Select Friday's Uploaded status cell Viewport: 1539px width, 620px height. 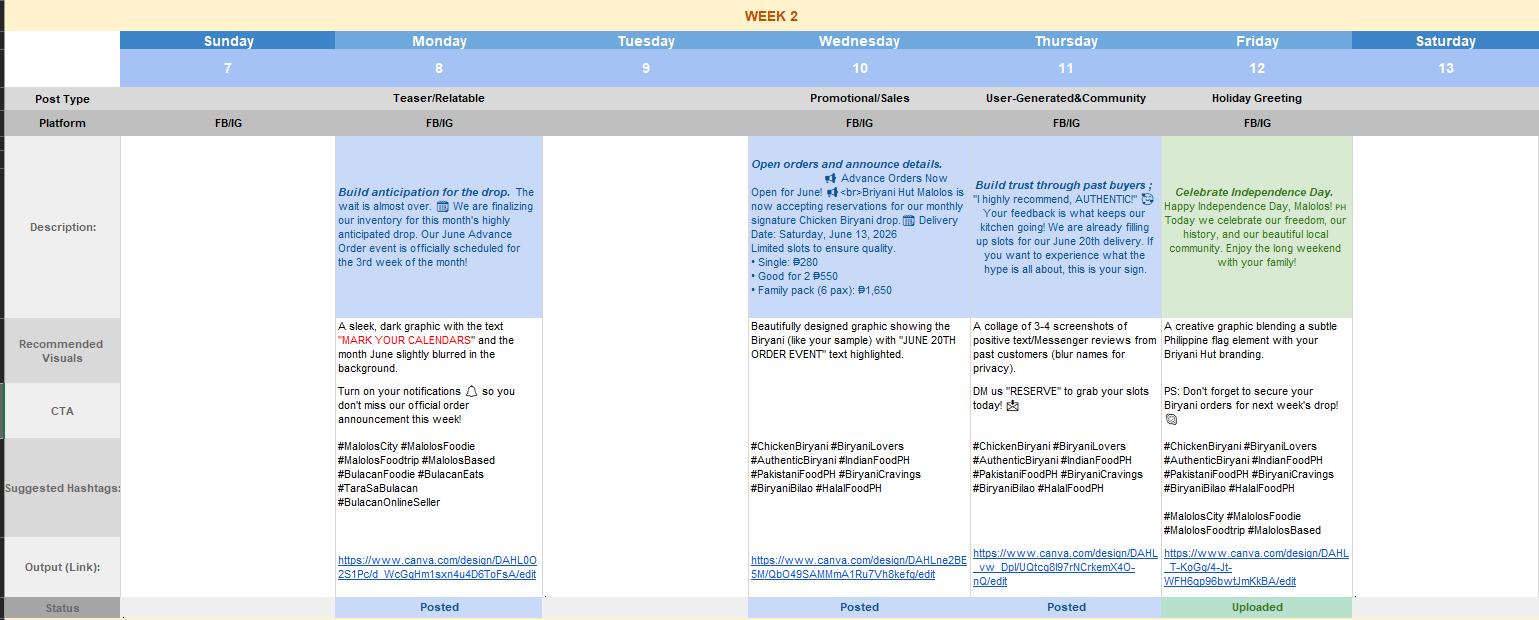1257,607
